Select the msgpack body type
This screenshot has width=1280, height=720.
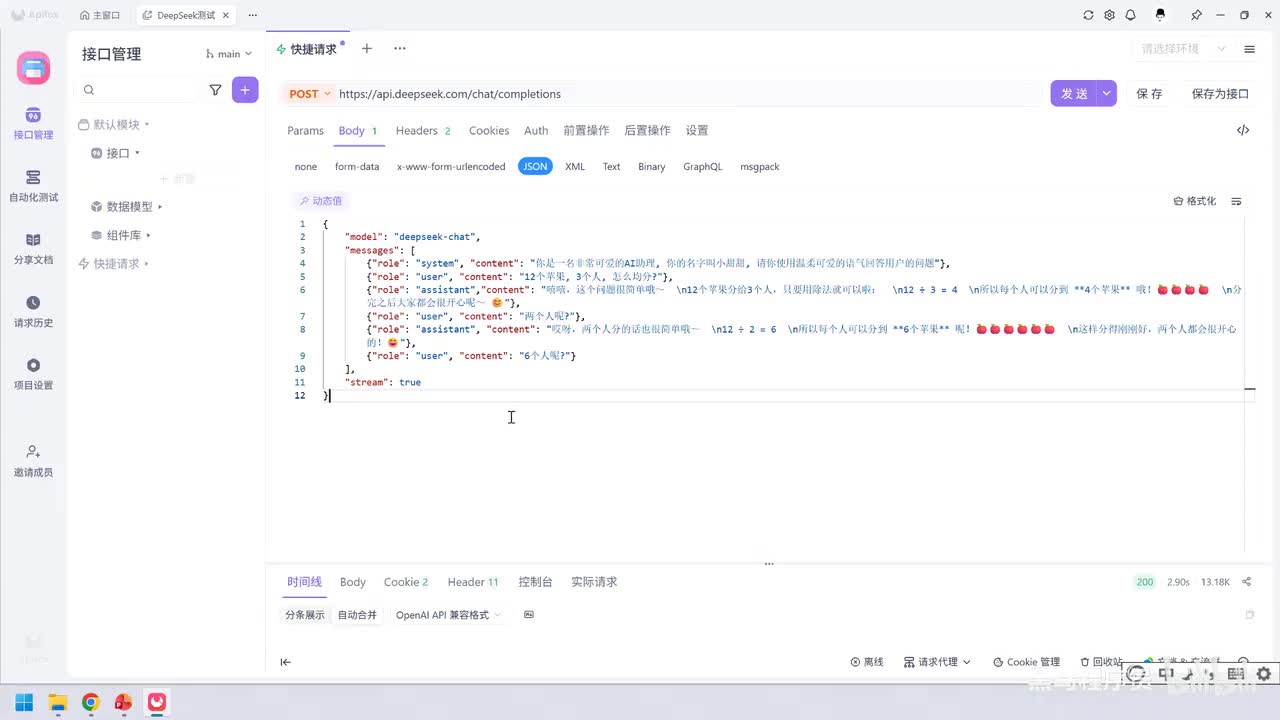761,167
